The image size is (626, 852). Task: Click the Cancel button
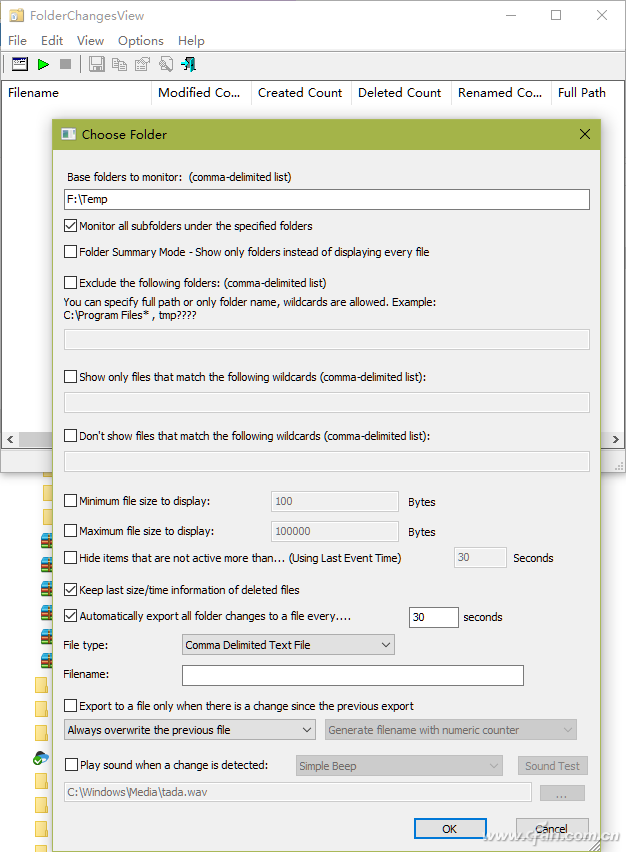[x=552, y=829]
